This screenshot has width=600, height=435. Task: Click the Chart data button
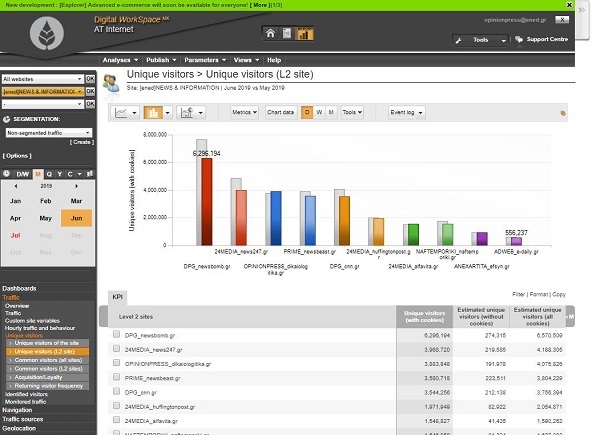(x=280, y=112)
